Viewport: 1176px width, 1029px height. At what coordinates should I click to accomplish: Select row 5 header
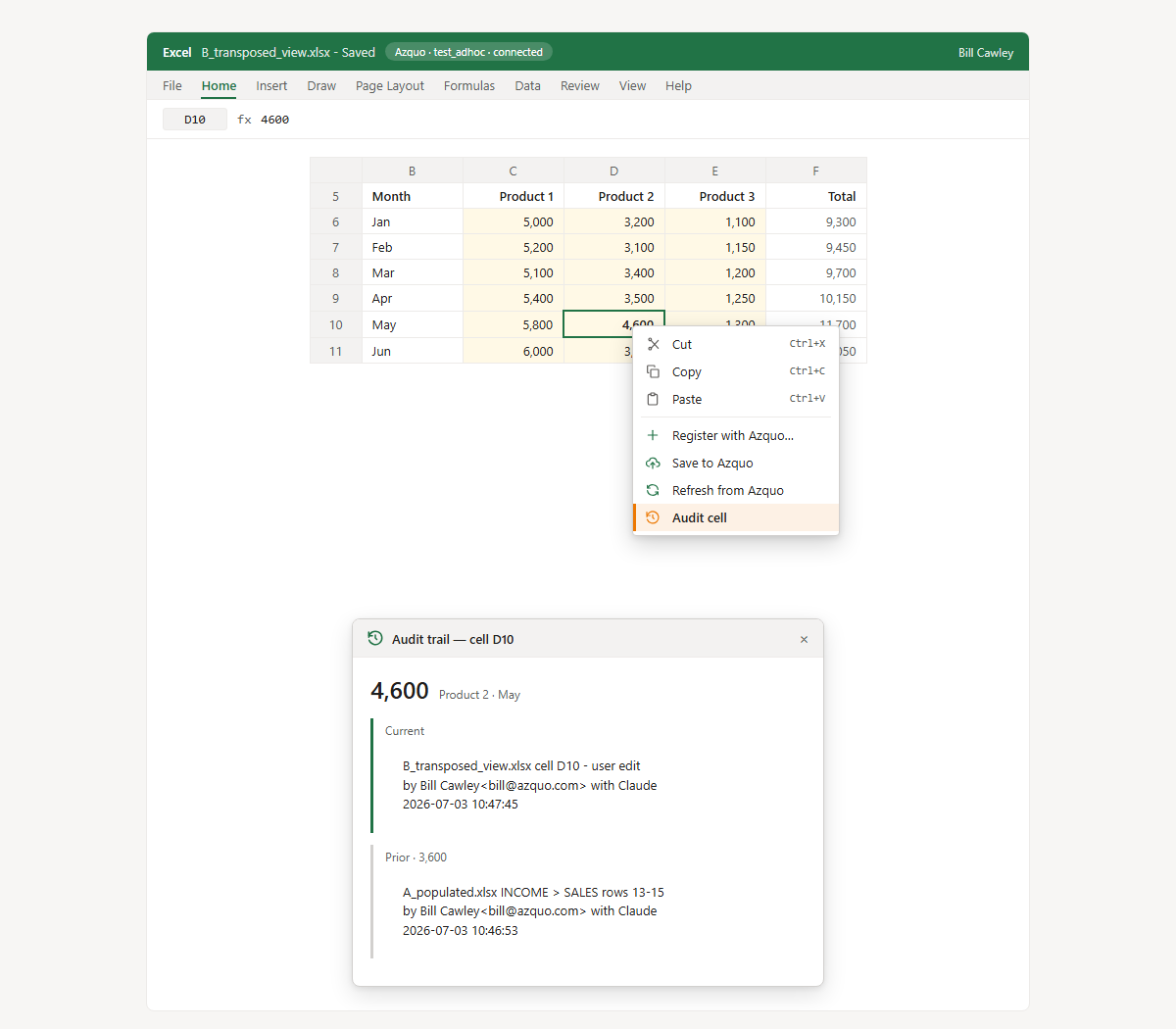(336, 196)
